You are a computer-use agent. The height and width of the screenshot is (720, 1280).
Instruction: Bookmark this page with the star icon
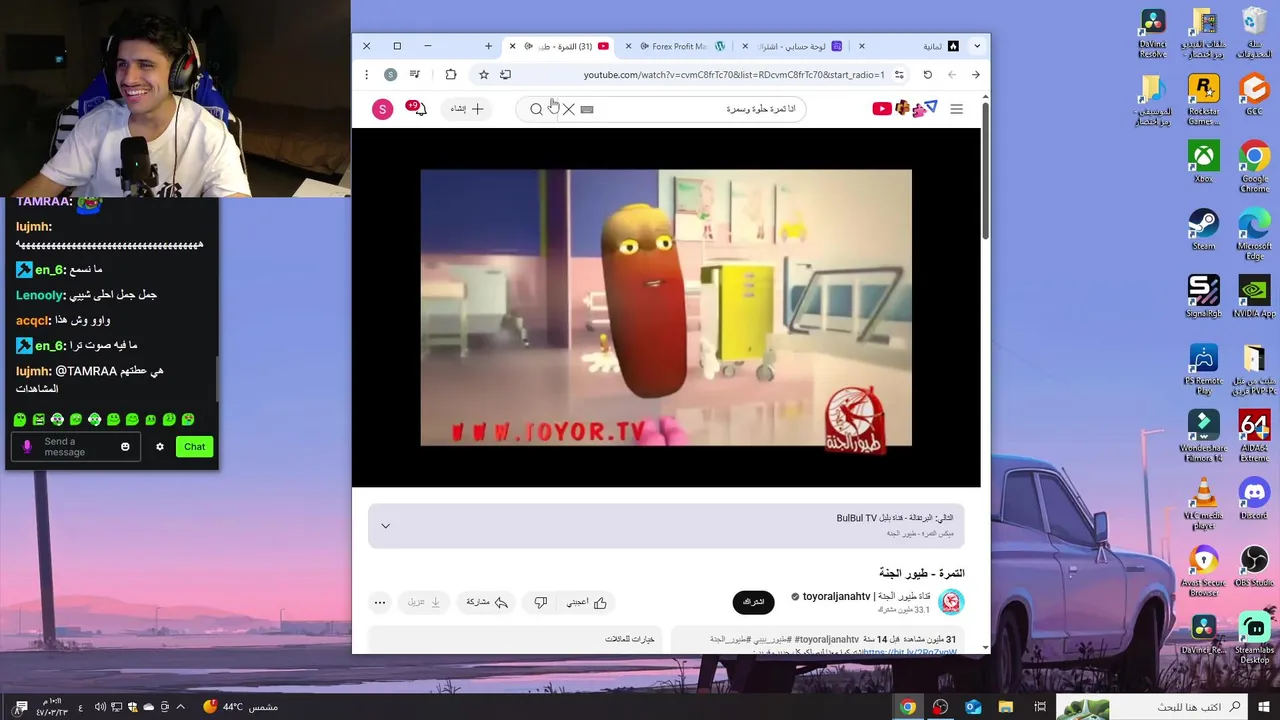click(x=484, y=75)
